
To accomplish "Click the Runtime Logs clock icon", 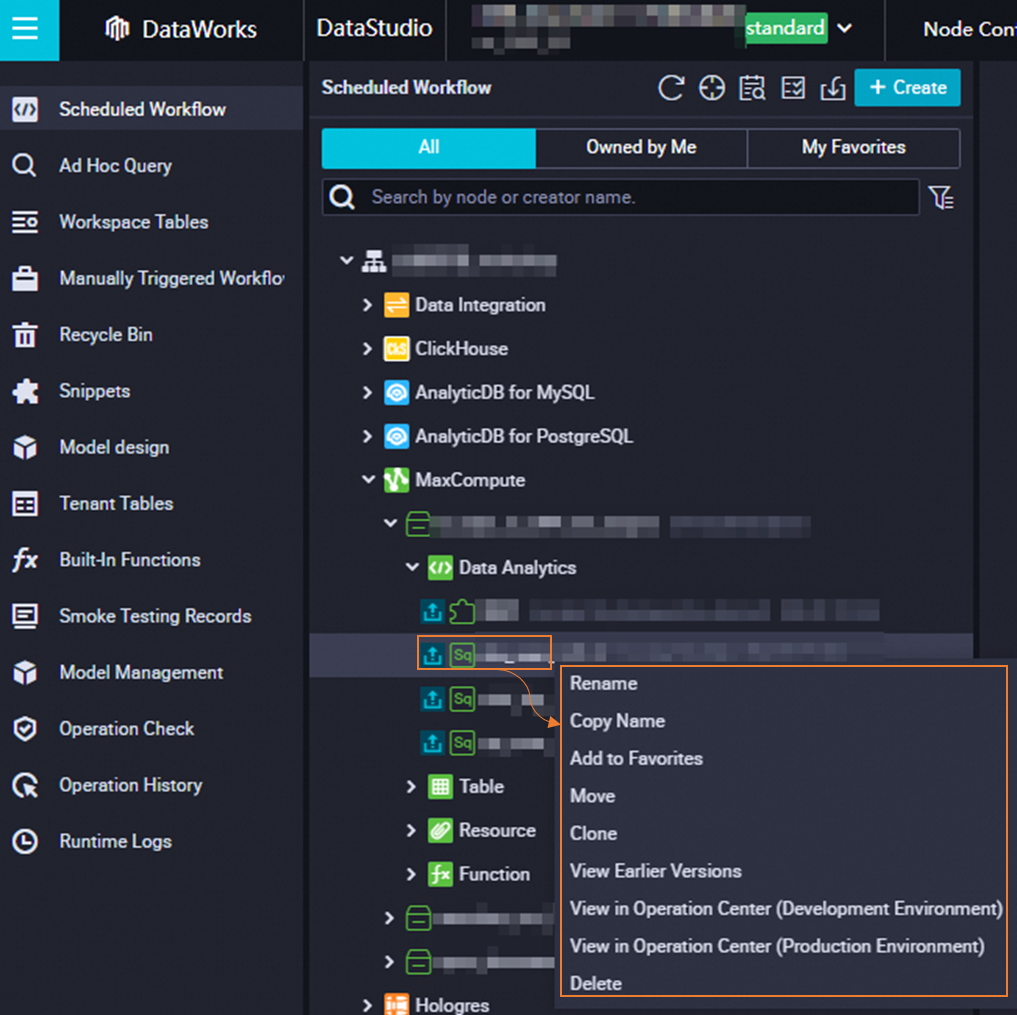I will pos(25,842).
